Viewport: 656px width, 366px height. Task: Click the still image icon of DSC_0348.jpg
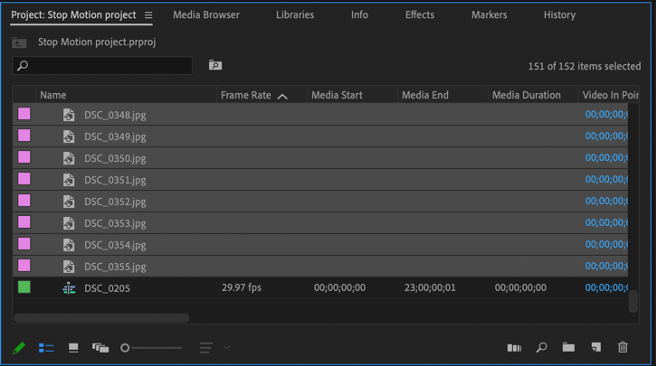(69, 115)
